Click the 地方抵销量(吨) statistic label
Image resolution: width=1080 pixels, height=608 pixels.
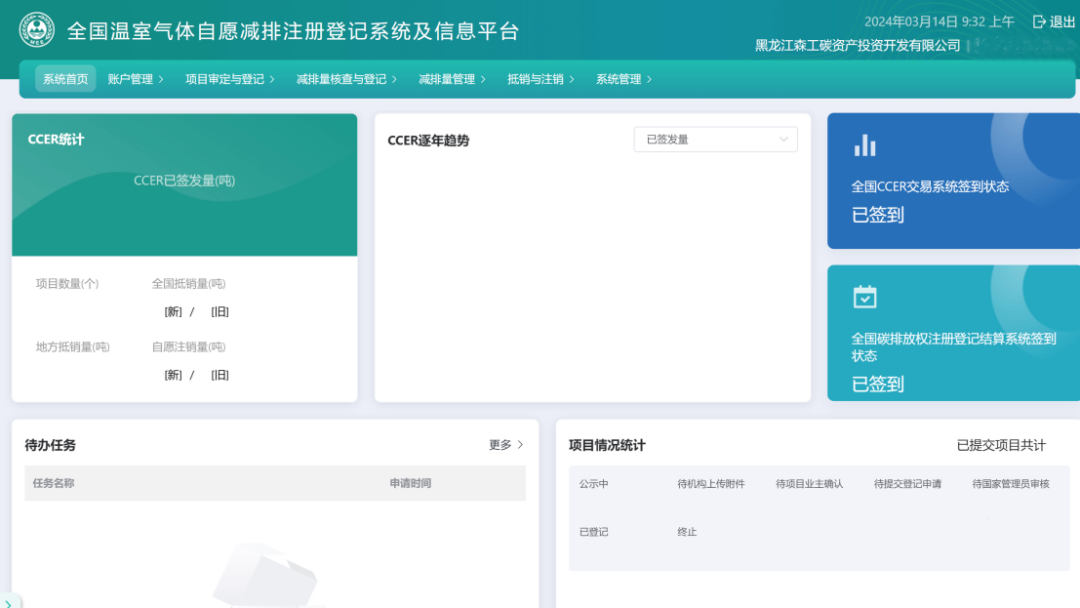73,347
